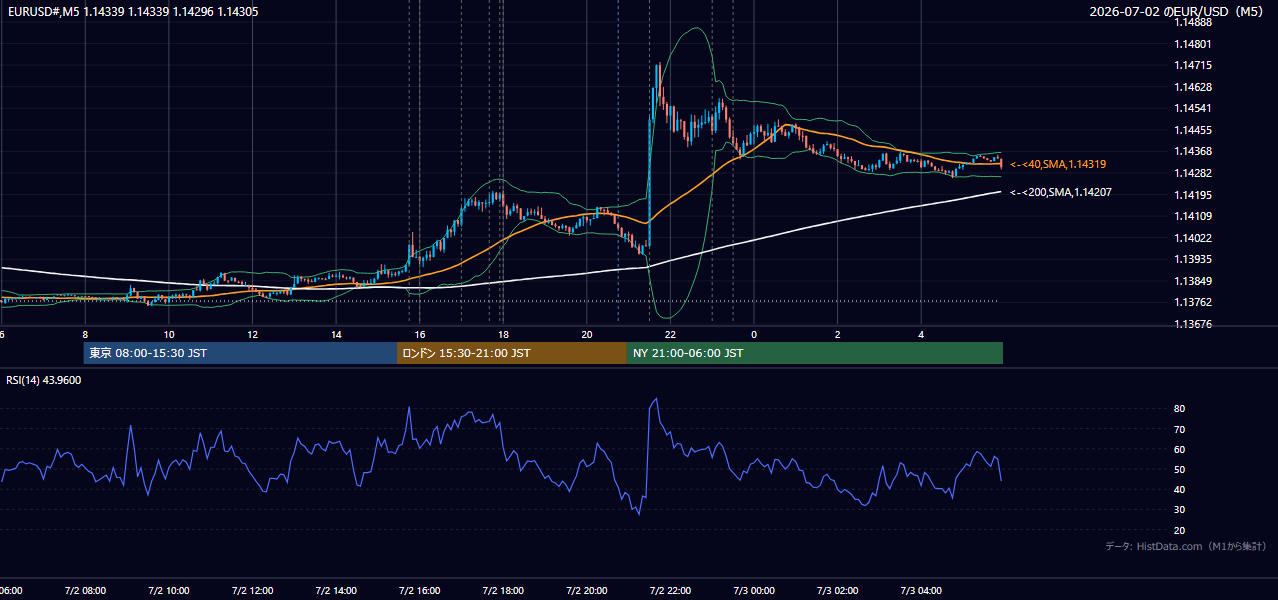The image size is (1278, 600).
Task: Click hour tick 20 under the price chart
Action: (x=587, y=334)
